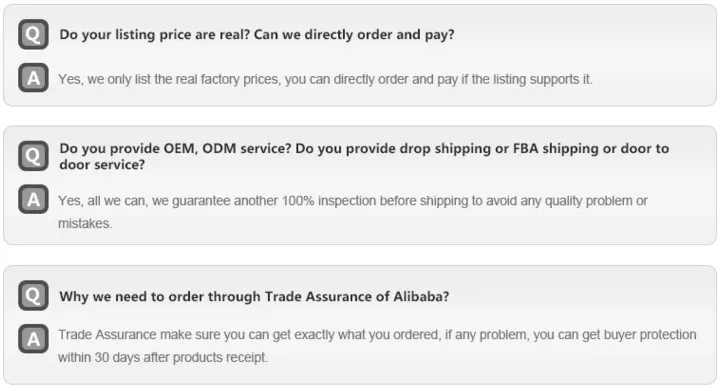
Task: Click 'if the listing supports it' in the first answer
Action: [x=526, y=79]
